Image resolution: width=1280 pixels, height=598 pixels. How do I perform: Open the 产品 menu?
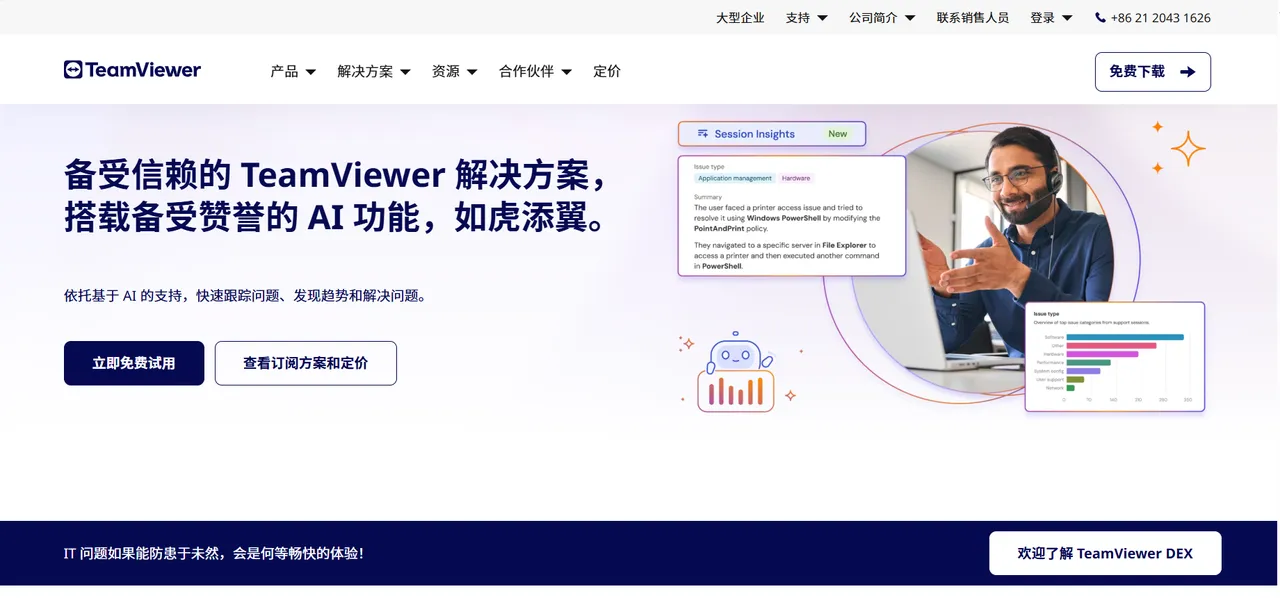pos(293,71)
